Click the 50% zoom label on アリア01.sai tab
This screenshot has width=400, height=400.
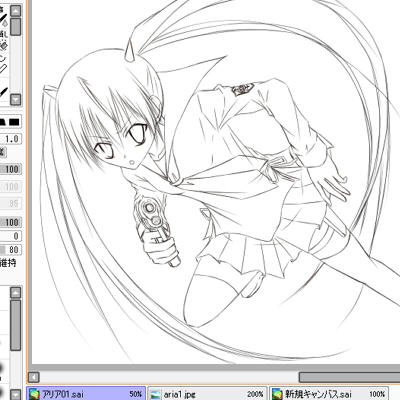[136, 394]
